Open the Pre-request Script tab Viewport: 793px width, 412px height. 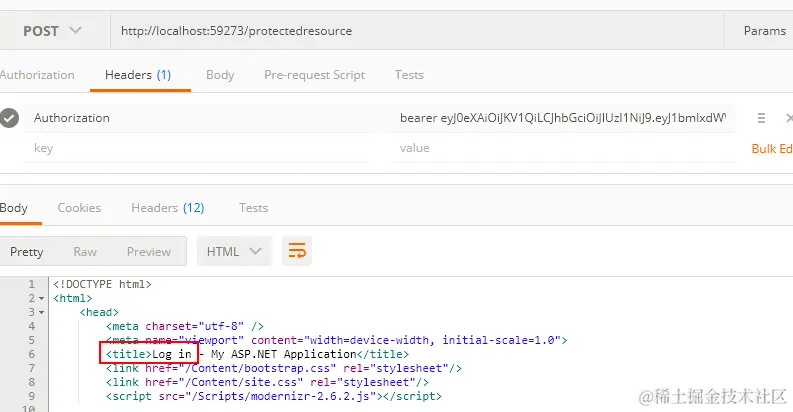point(315,75)
